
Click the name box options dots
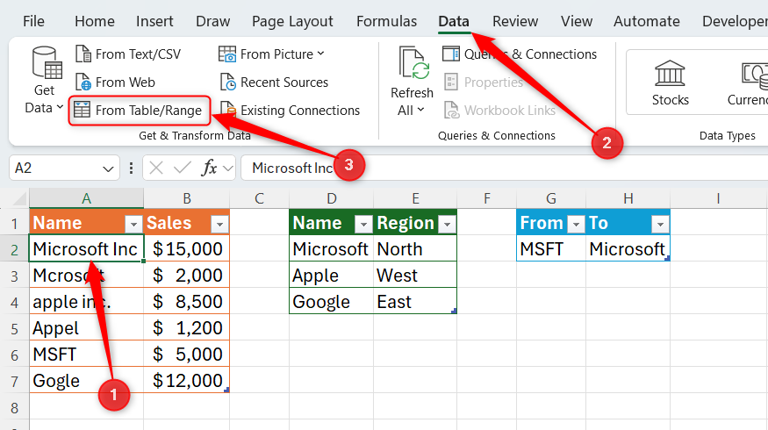click(131, 168)
